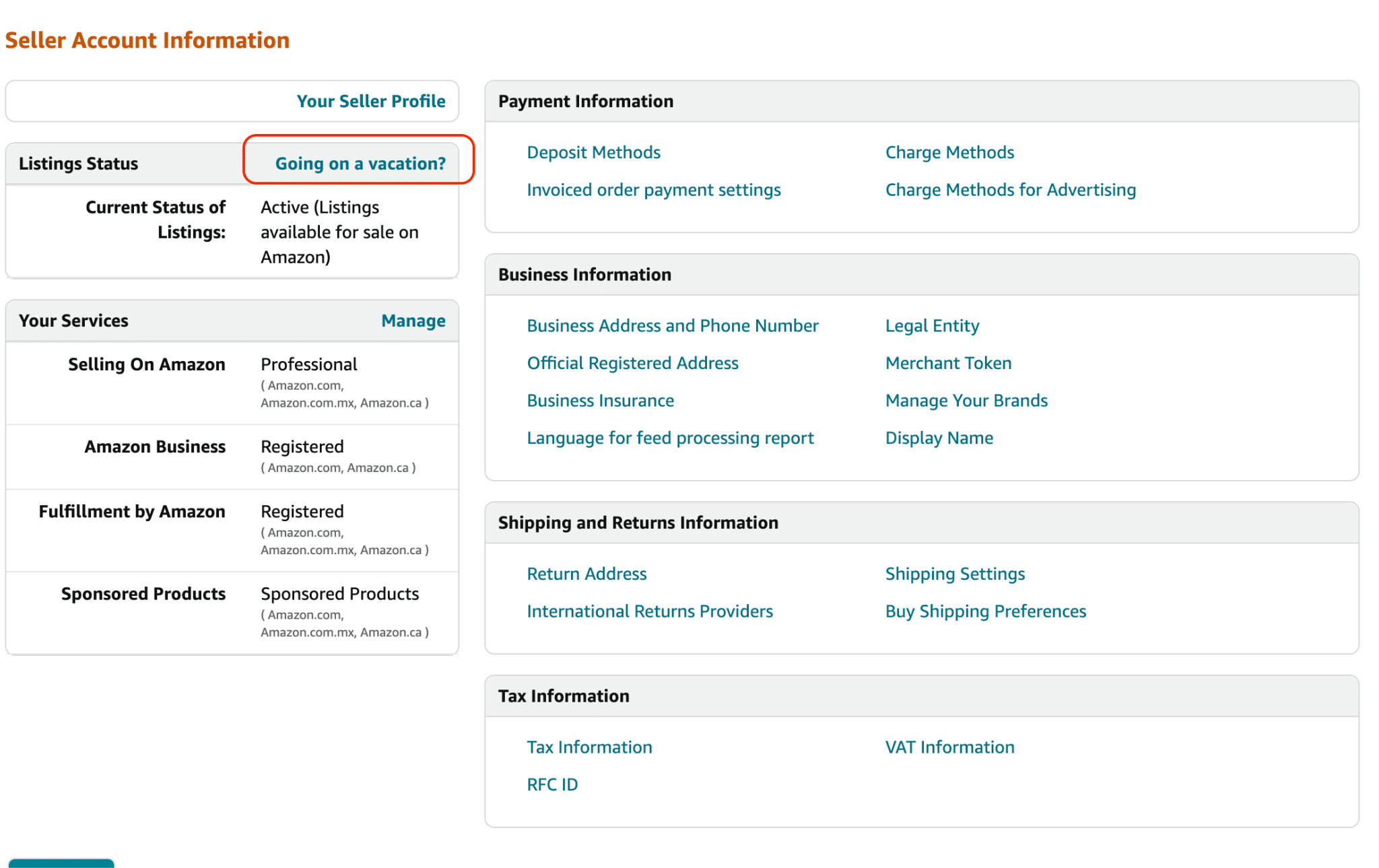Open Manage Your Brands
The image size is (1379, 868).
click(x=966, y=401)
